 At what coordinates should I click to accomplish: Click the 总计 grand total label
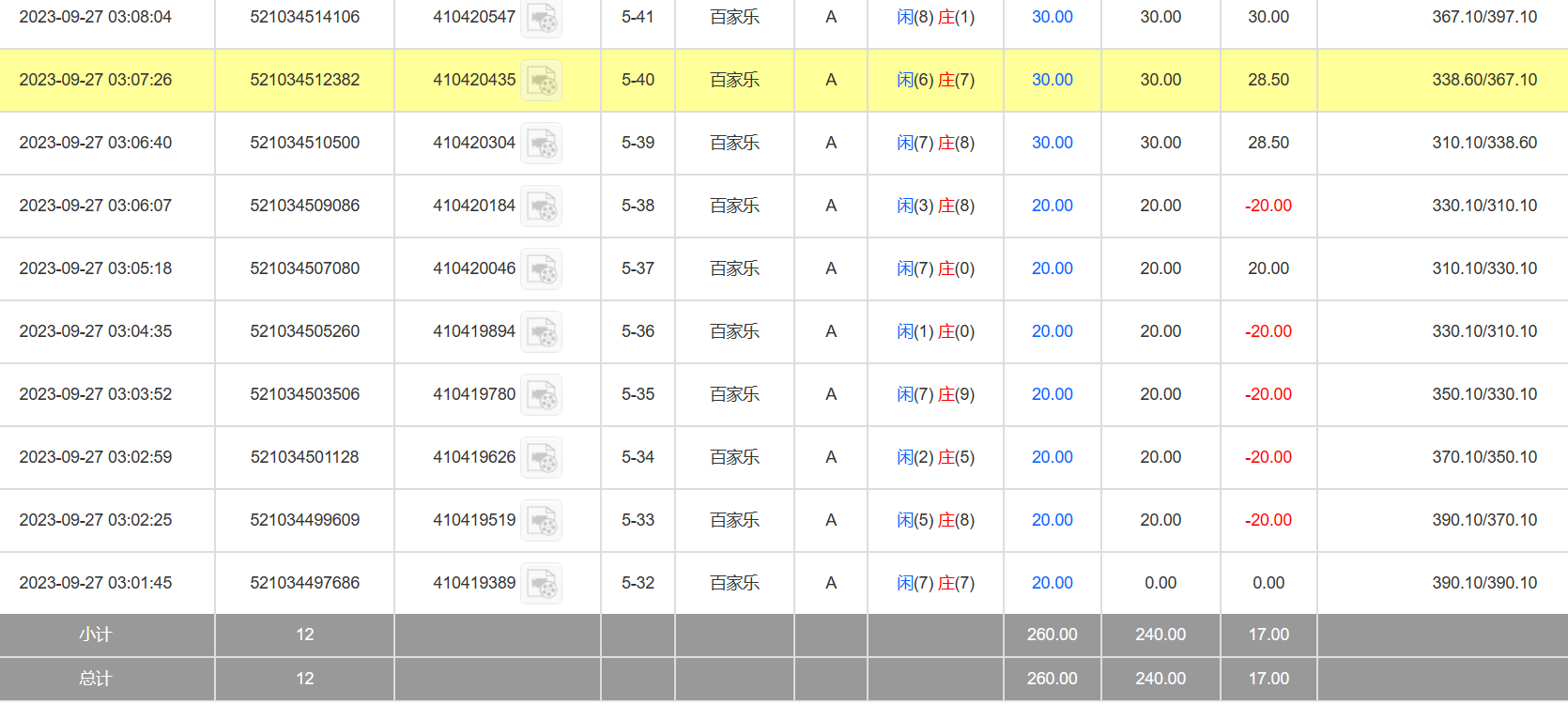tap(95, 679)
